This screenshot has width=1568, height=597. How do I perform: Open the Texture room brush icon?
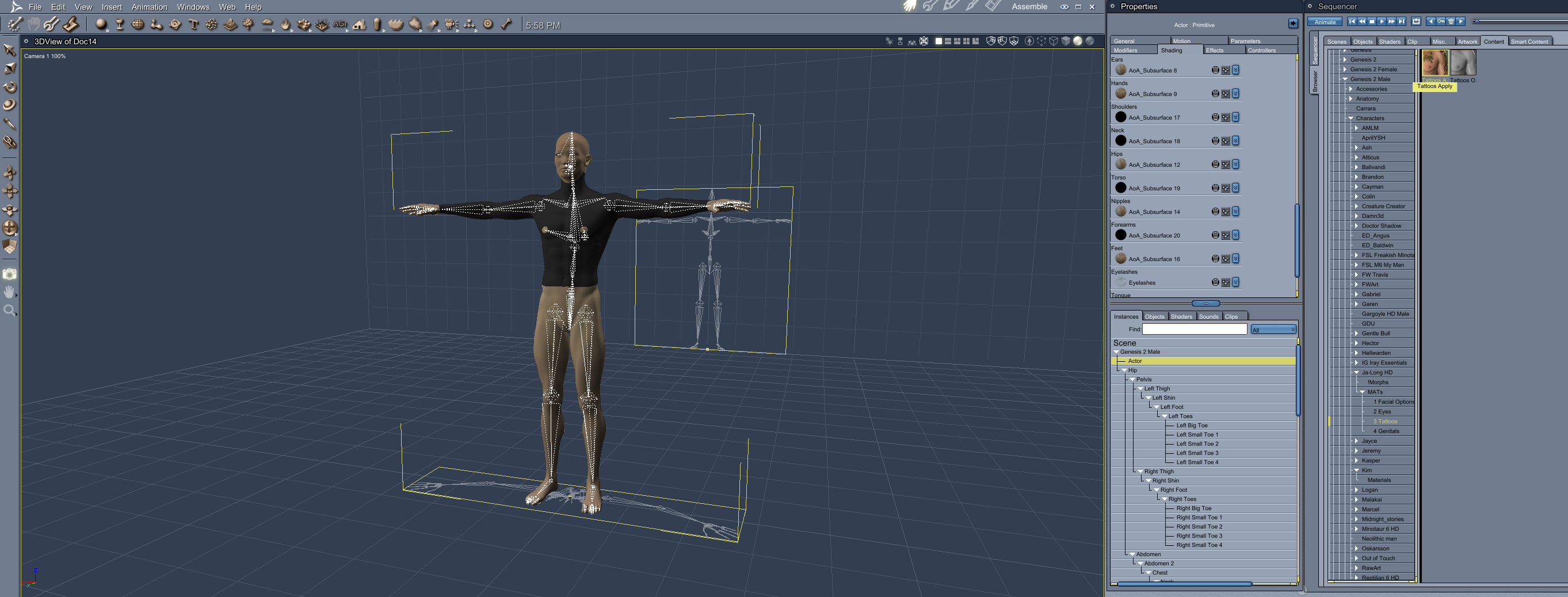tap(972, 6)
